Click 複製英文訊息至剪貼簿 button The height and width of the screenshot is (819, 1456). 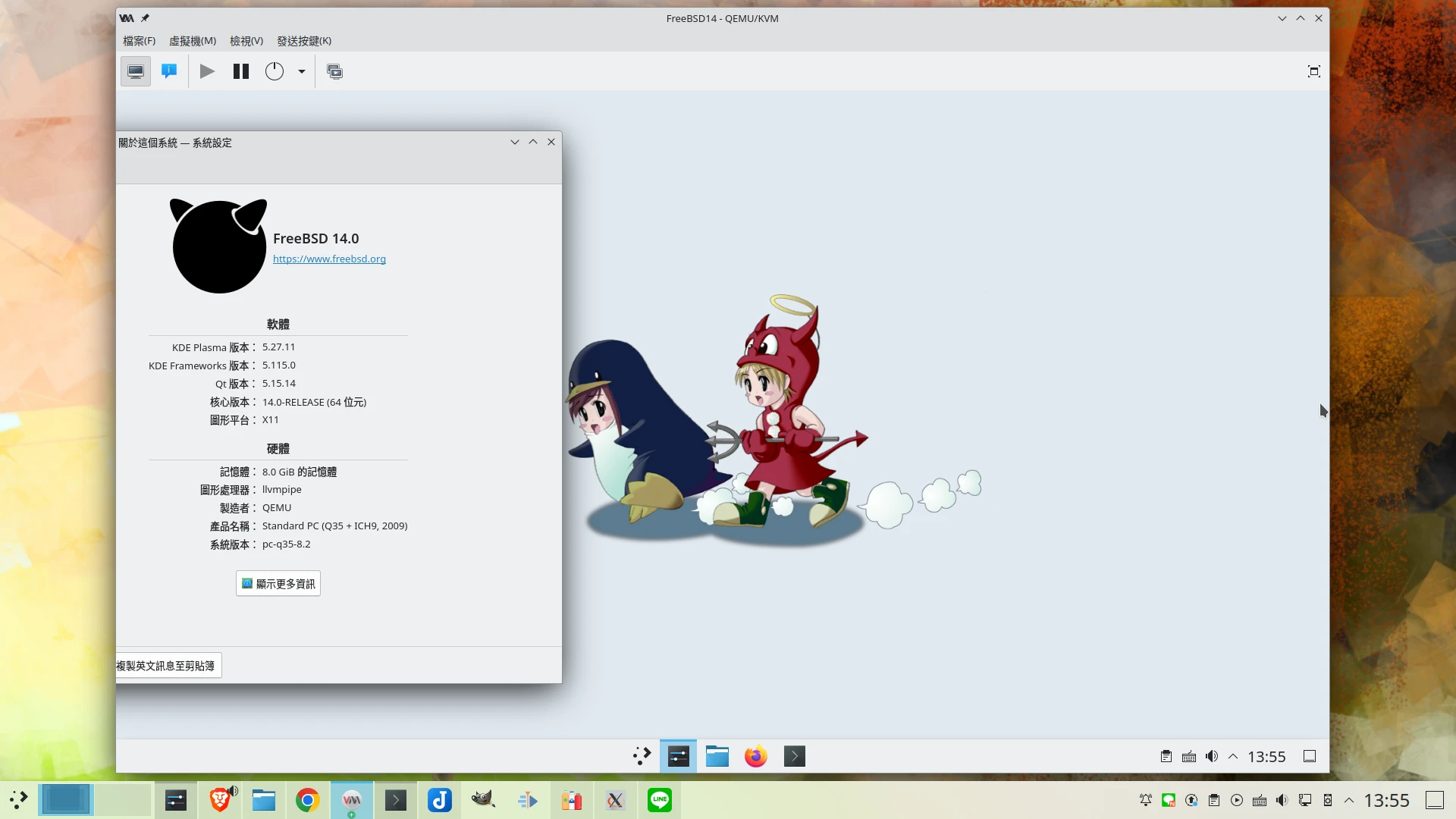[168, 666]
